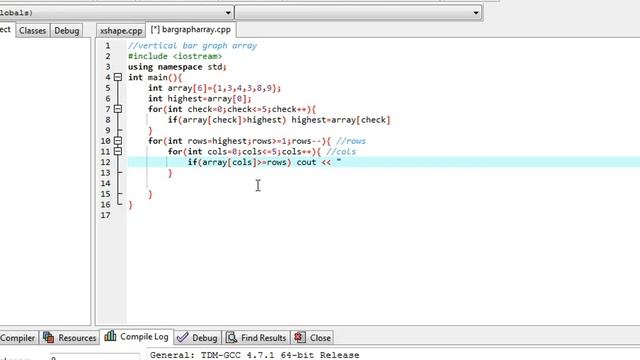Viewport: 640px width, 360px height.
Task: Click the Resources tab icon
Action: pyautogui.click(x=49, y=338)
